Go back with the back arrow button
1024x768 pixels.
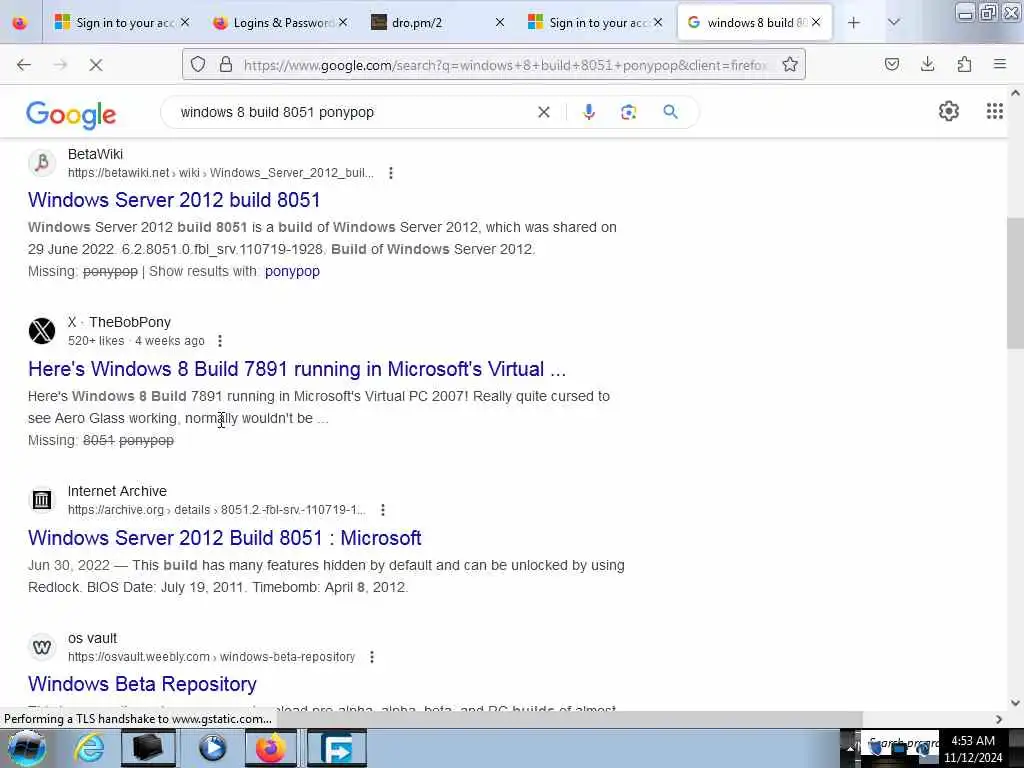pyautogui.click(x=24, y=65)
